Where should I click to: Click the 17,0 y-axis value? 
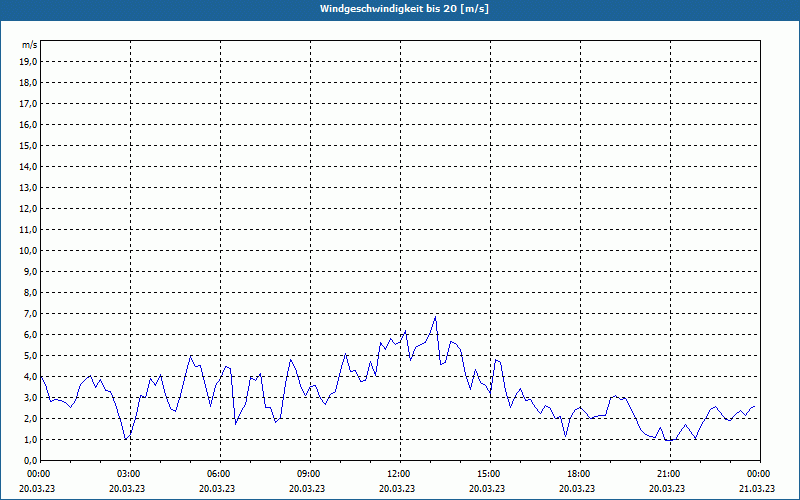[28, 104]
